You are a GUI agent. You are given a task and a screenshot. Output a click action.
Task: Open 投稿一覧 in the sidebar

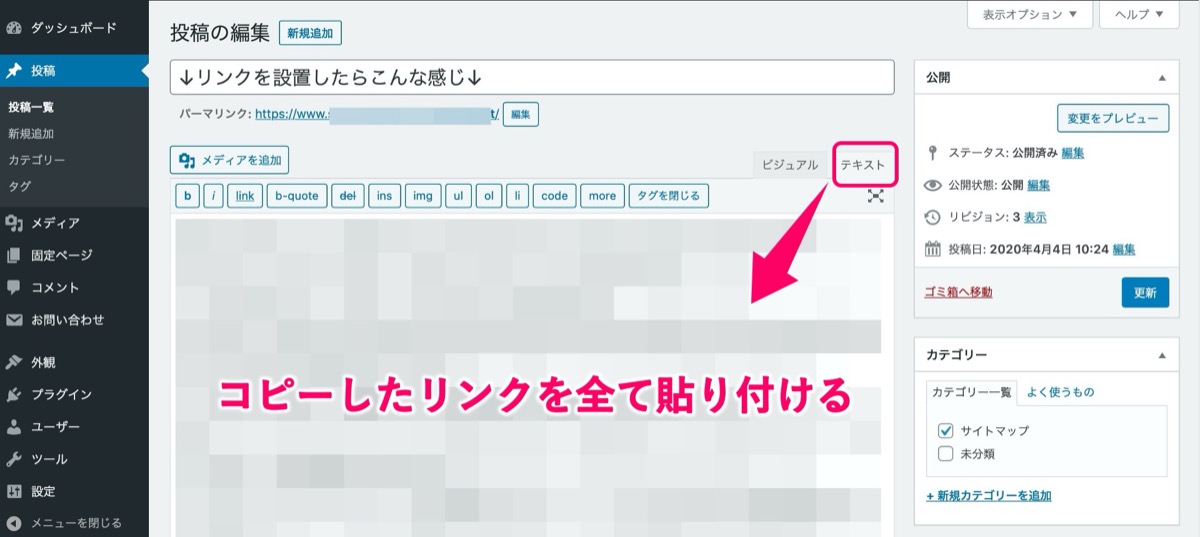(x=31, y=107)
